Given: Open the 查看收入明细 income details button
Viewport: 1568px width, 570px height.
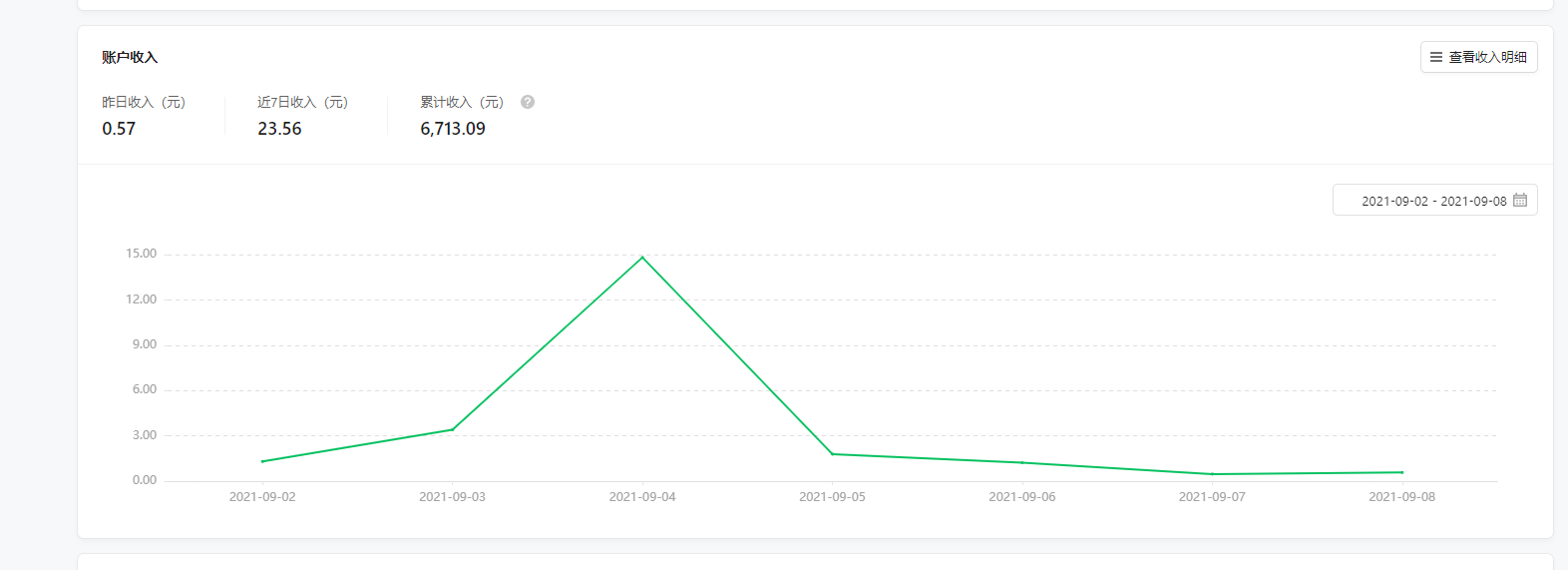Looking at the screenshot, I should (x=1478, y=57).
